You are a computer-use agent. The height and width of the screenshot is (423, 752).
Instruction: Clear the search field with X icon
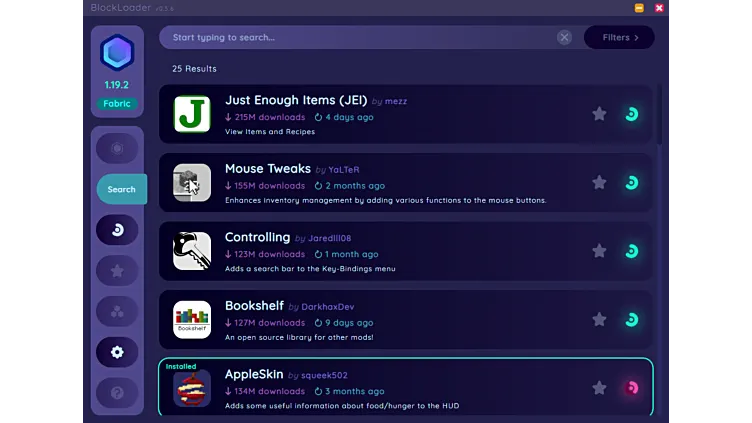pyautogui.click(x=564, y=38)
